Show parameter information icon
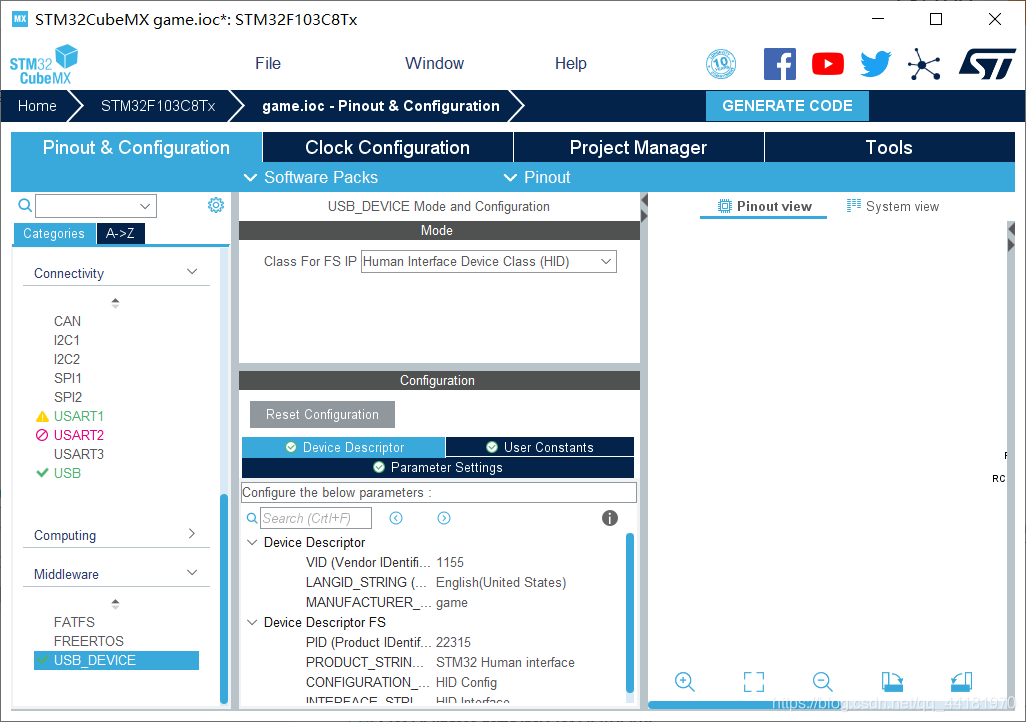The height and width of the screenshot is (722, 1026). pos(609,518)
